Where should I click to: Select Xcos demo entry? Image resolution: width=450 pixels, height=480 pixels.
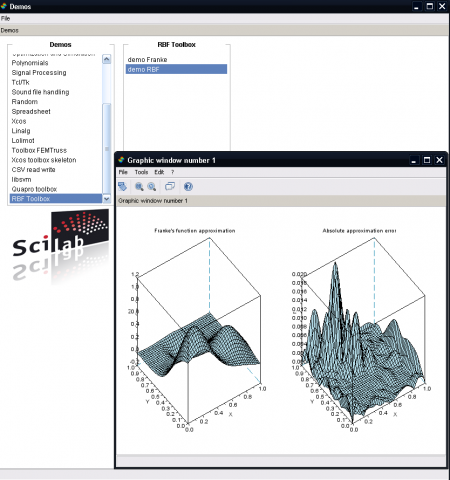click(x=56, y=121)
